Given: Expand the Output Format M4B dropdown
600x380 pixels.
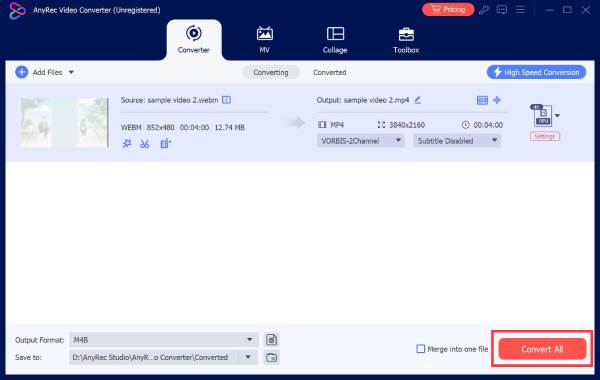Looking at the screenshot, I should 163,339.
